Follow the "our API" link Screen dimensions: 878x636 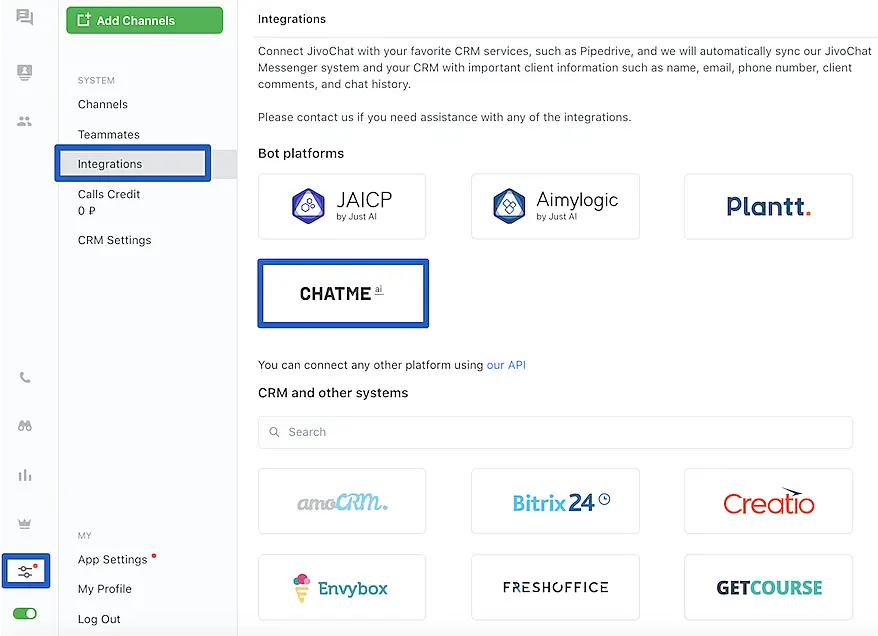pyautogui.click(x=506, y=365)
